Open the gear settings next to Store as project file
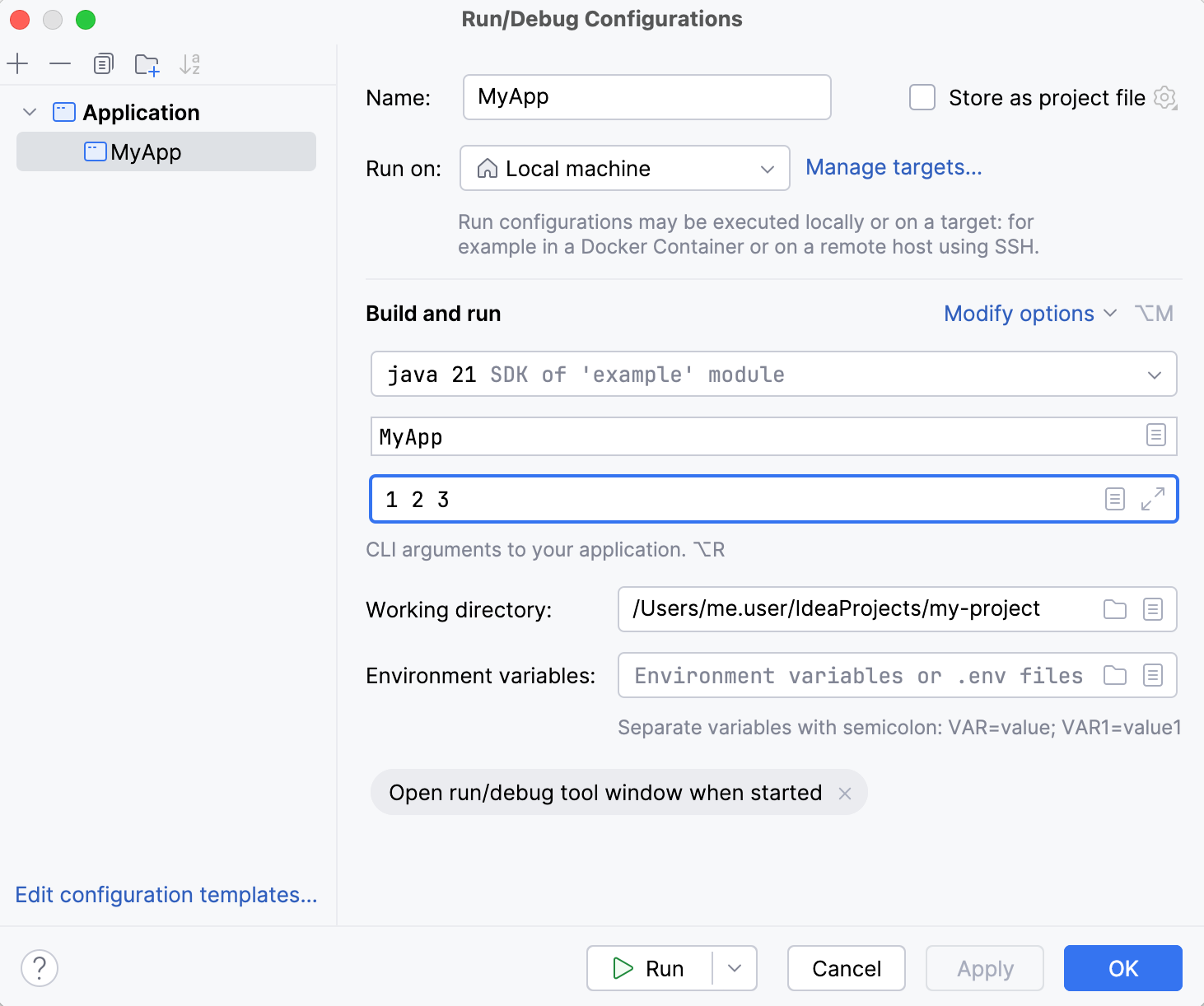1204x1006 pixels. click(1166, 97)
